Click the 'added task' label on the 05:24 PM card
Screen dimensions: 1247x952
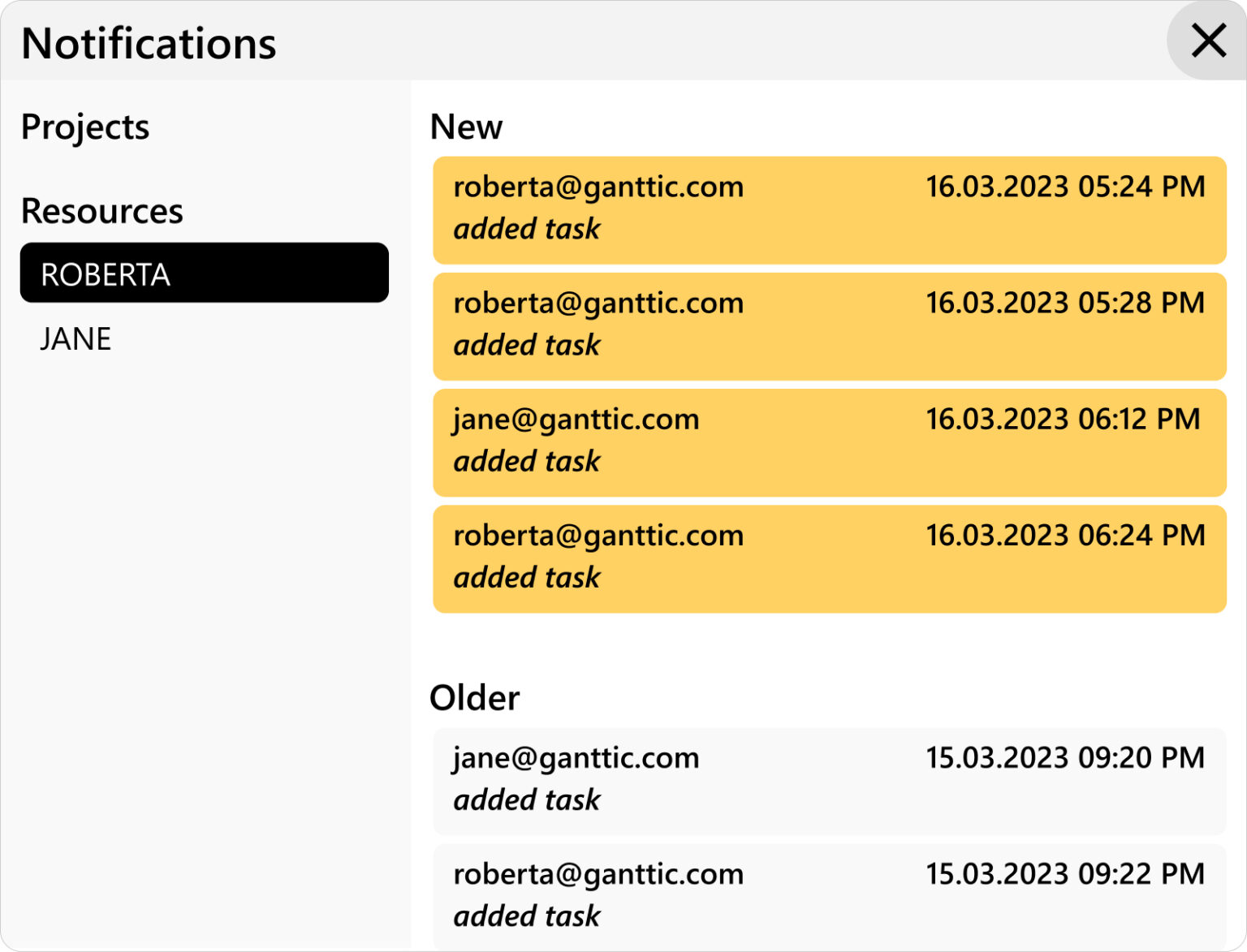(x=526, y=230)
